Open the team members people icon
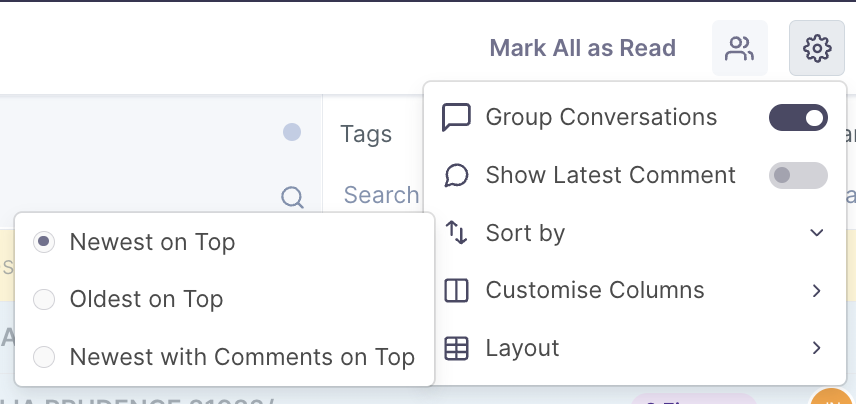This screenshot has height=404, width=856. (x=739, y=48)
